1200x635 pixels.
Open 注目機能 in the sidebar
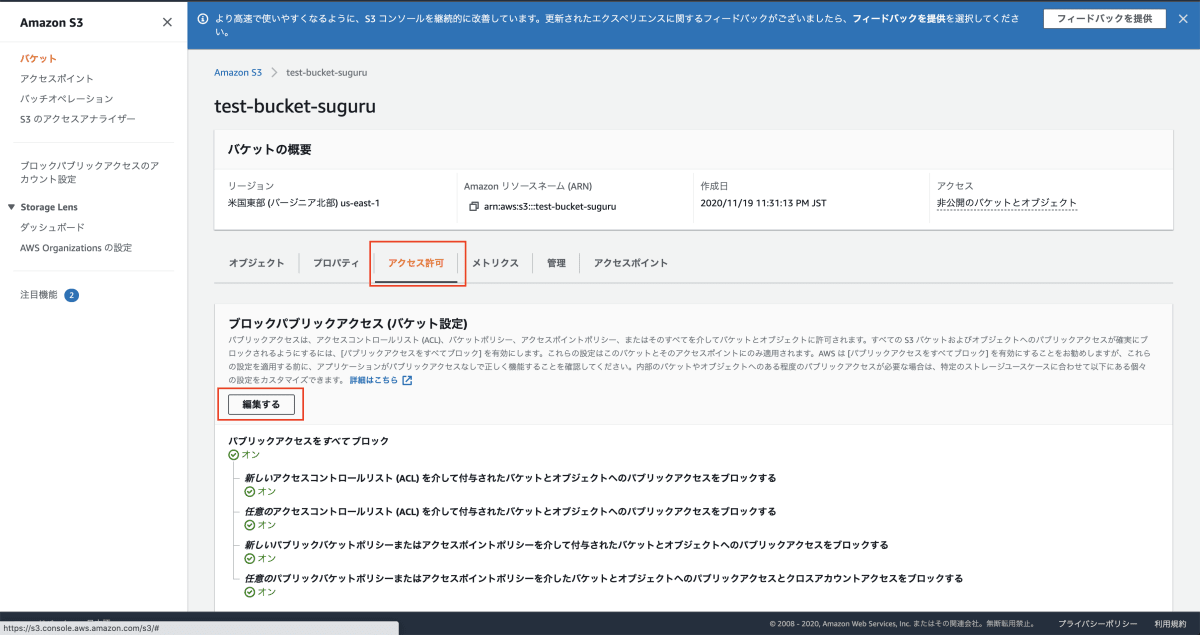pos(39,295)
